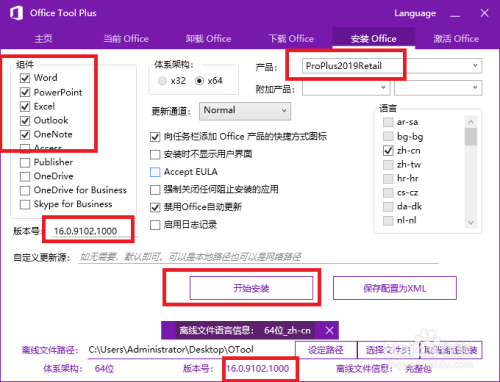Click the 自定义更新源 input field
500x382 pixels.
coord(258,257)
